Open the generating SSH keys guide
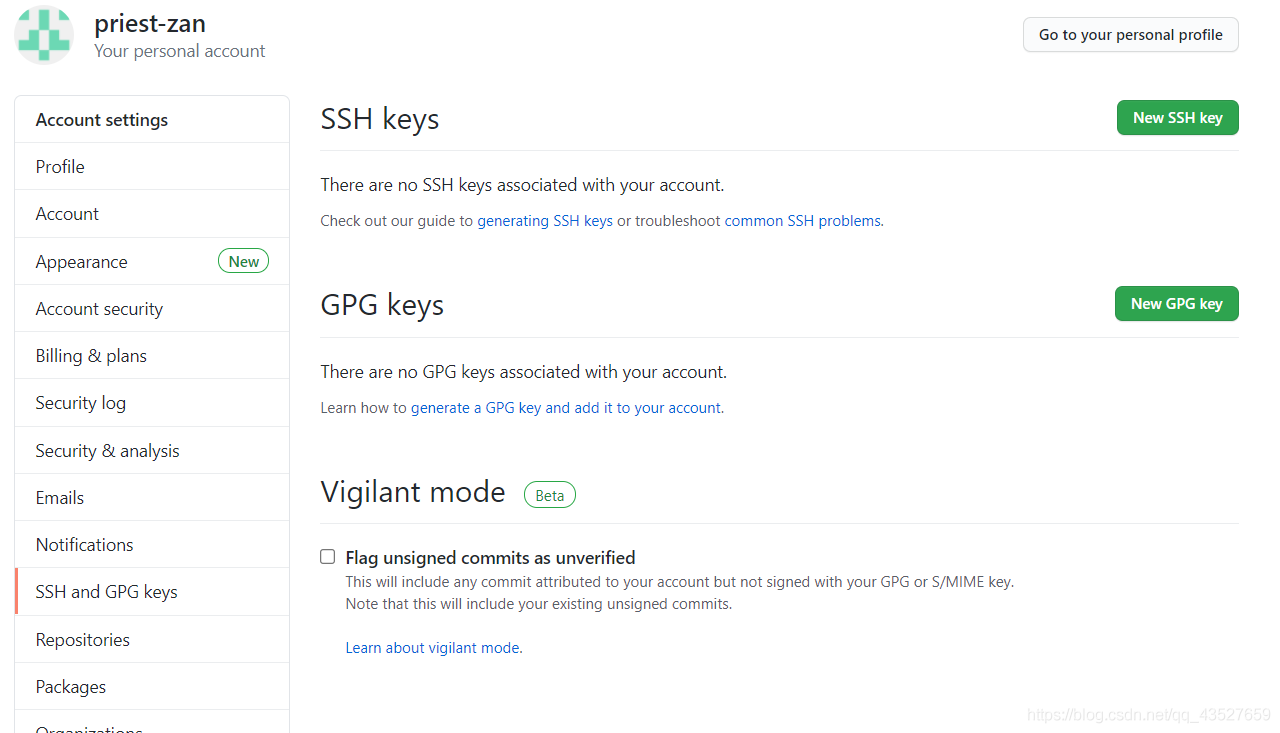Image resolution: width=1280 pixels, height=733 pixels. (x=545, y=221)
